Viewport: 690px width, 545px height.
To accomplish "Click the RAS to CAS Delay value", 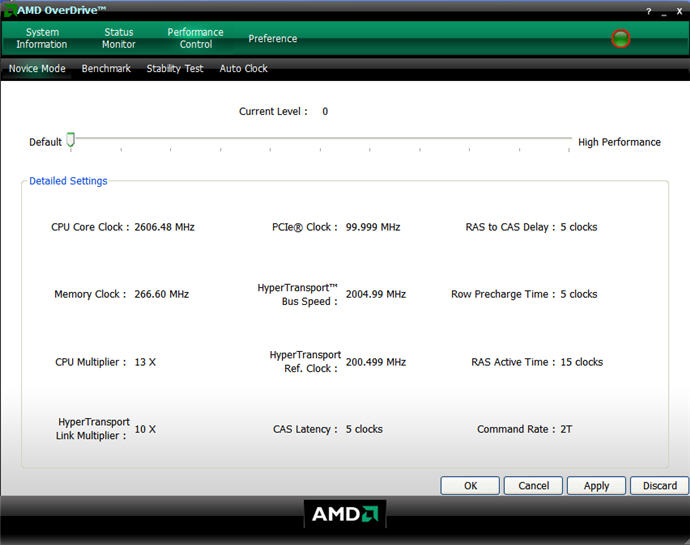I will point(579,227).
